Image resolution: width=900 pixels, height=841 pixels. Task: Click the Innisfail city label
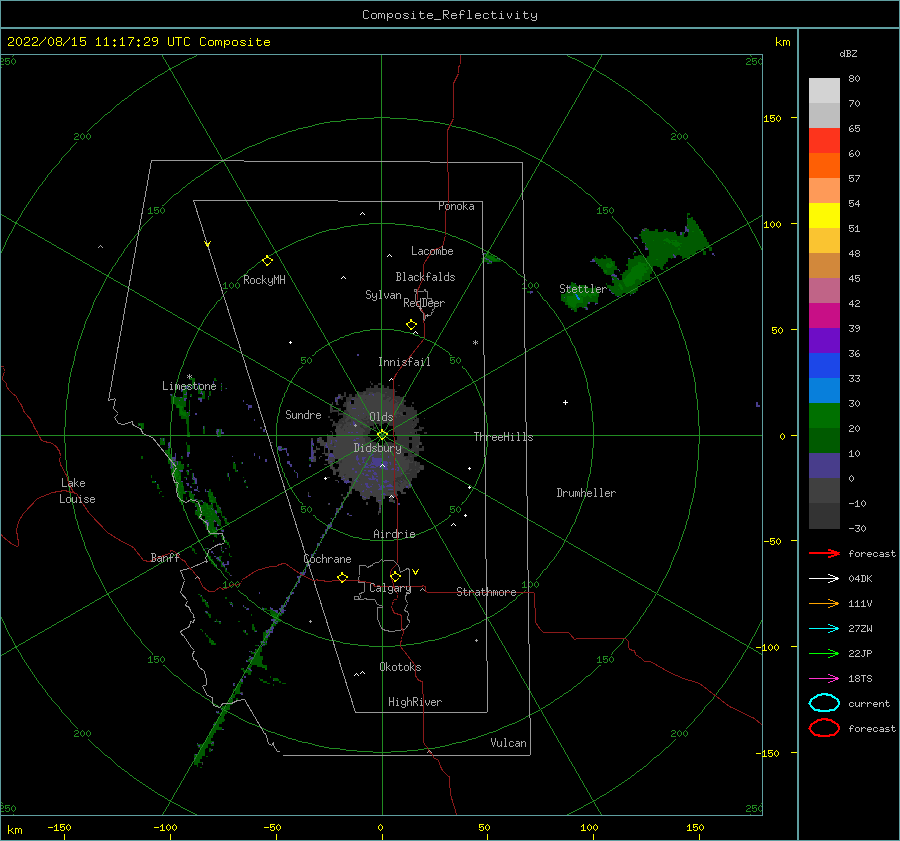click(404, 362)
